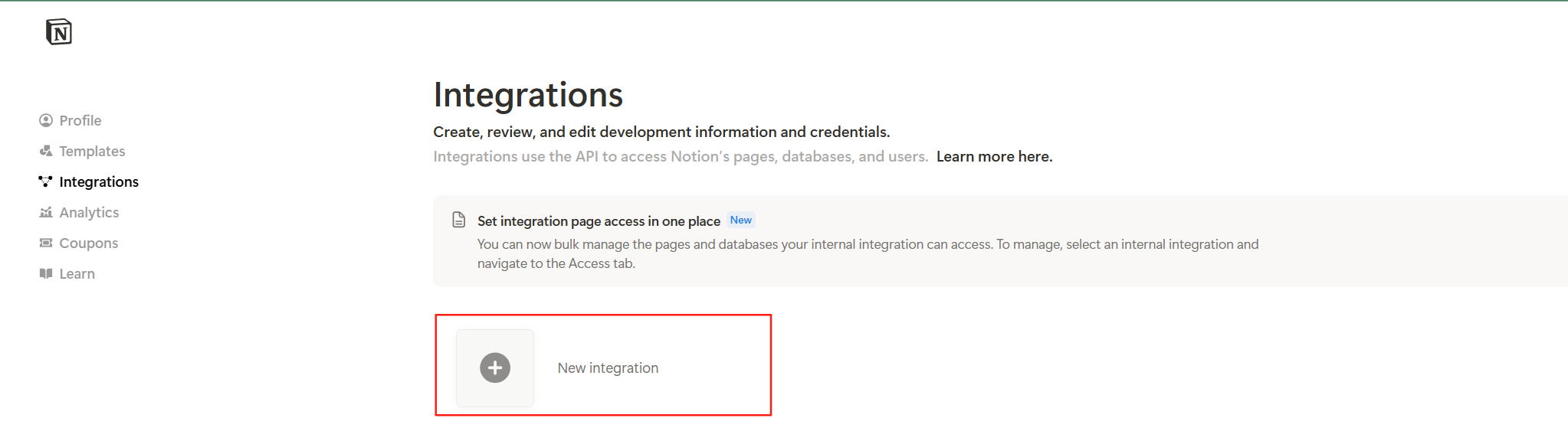Navigate to Coupons

[89, 243]
